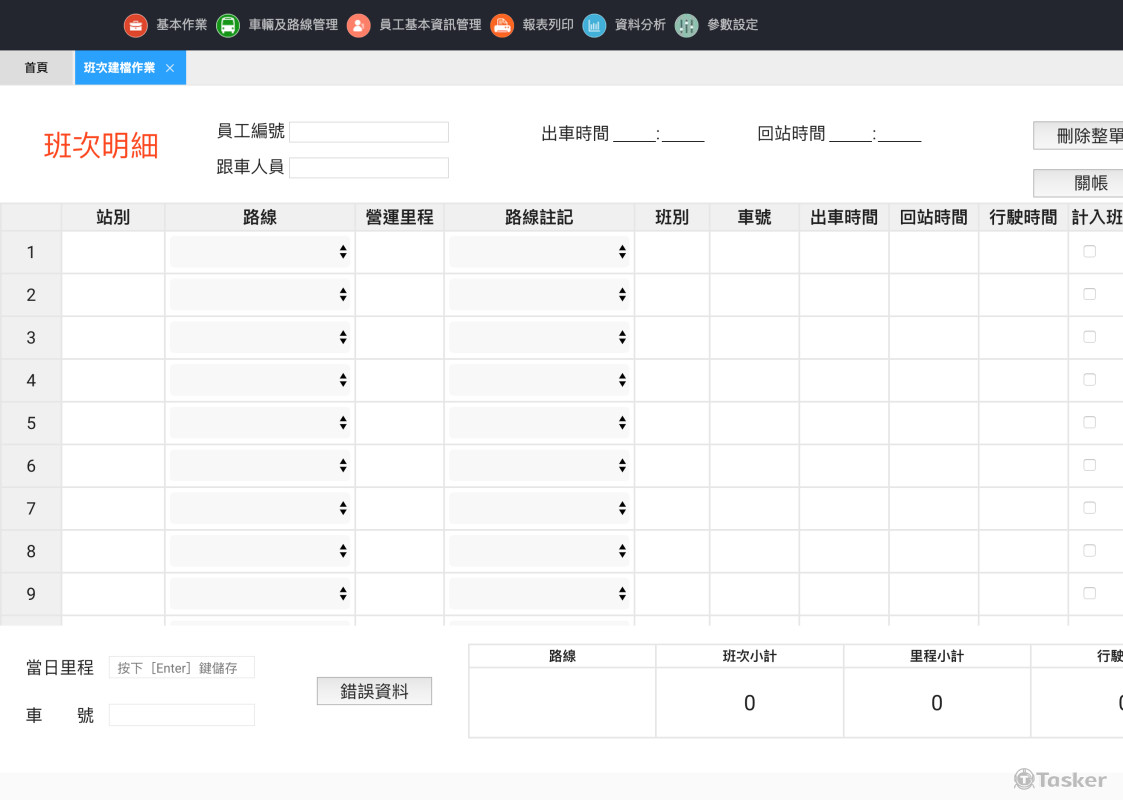The height and width of the screenshot is (800, 1123).
Task: Click the 參數設定 settings icon
Action: 686,25
